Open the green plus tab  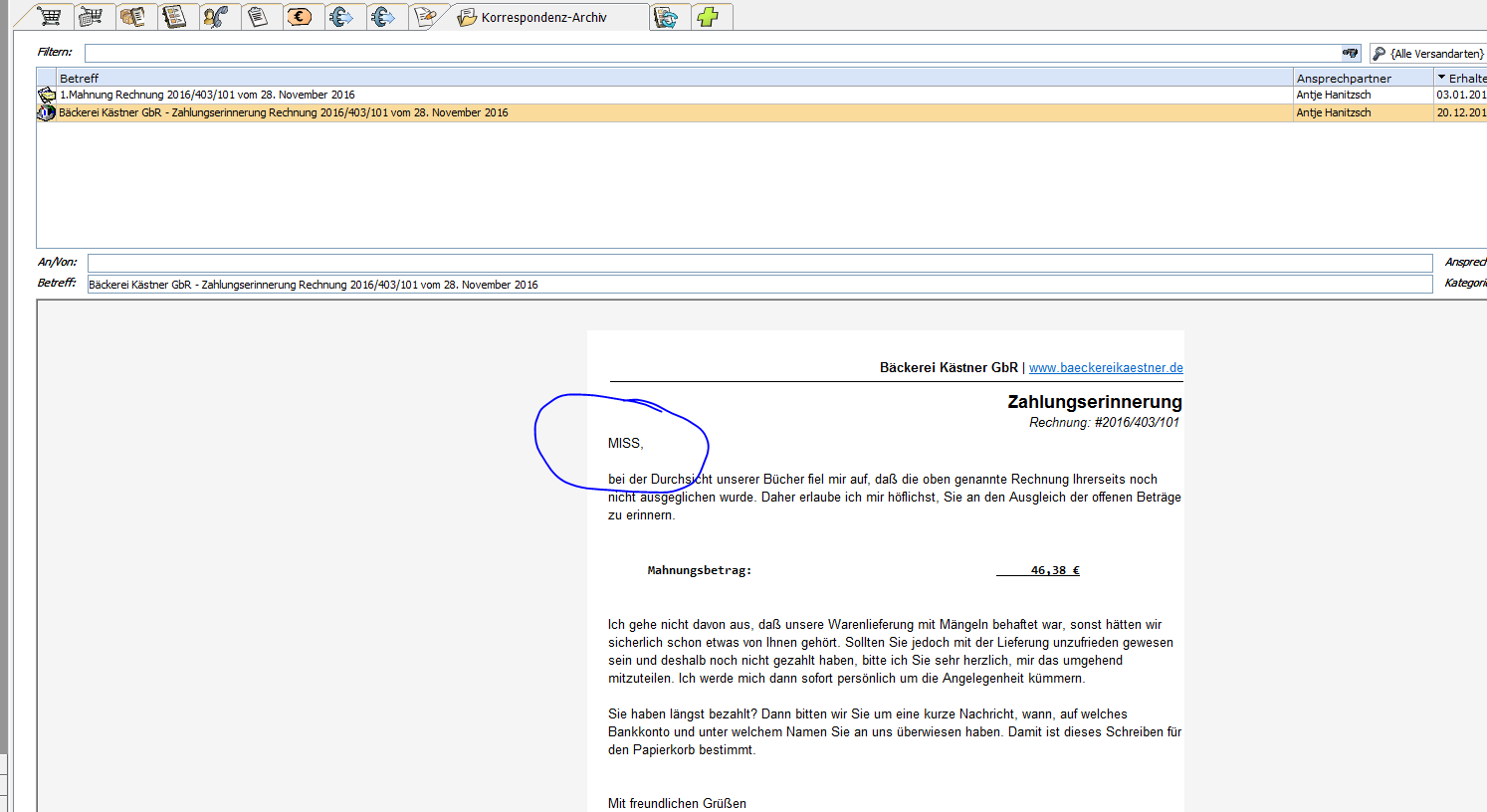(x=708, y=17)
